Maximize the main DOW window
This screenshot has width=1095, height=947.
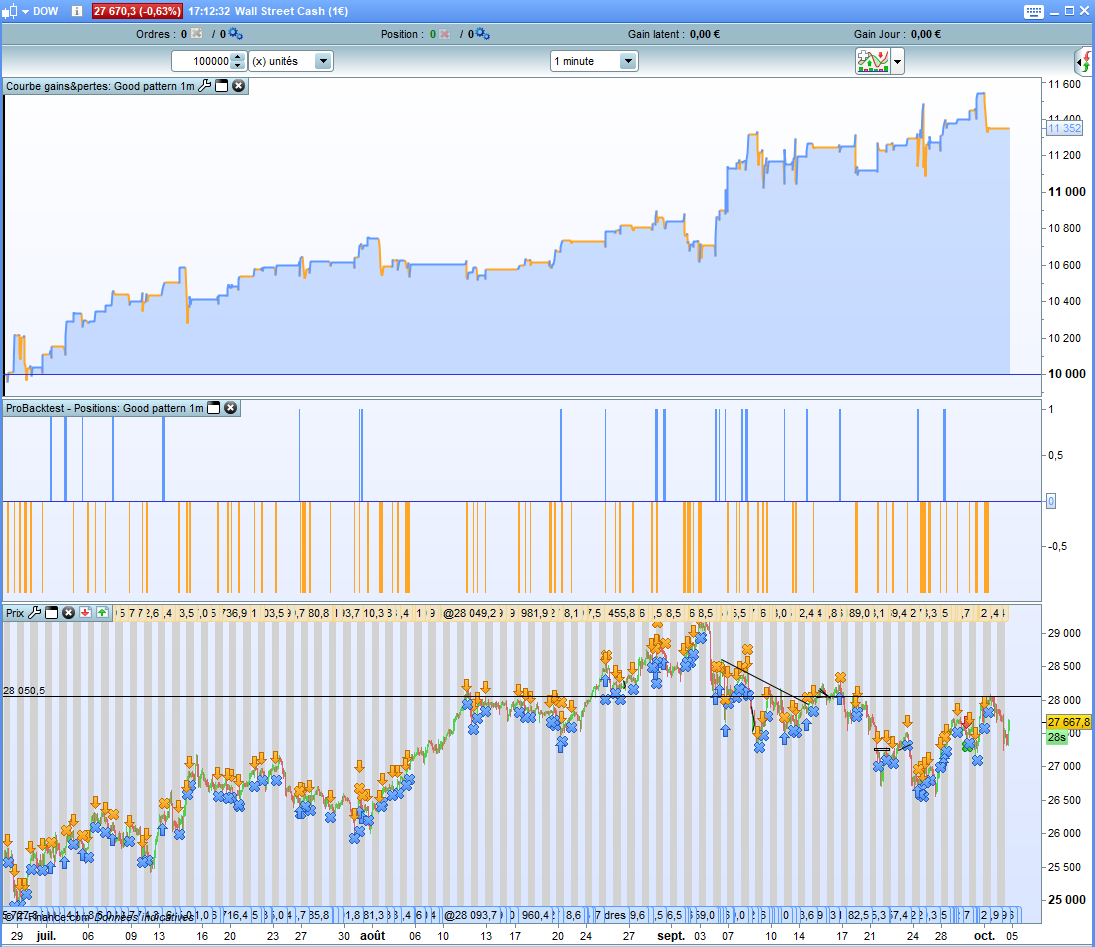[1069, 11]
